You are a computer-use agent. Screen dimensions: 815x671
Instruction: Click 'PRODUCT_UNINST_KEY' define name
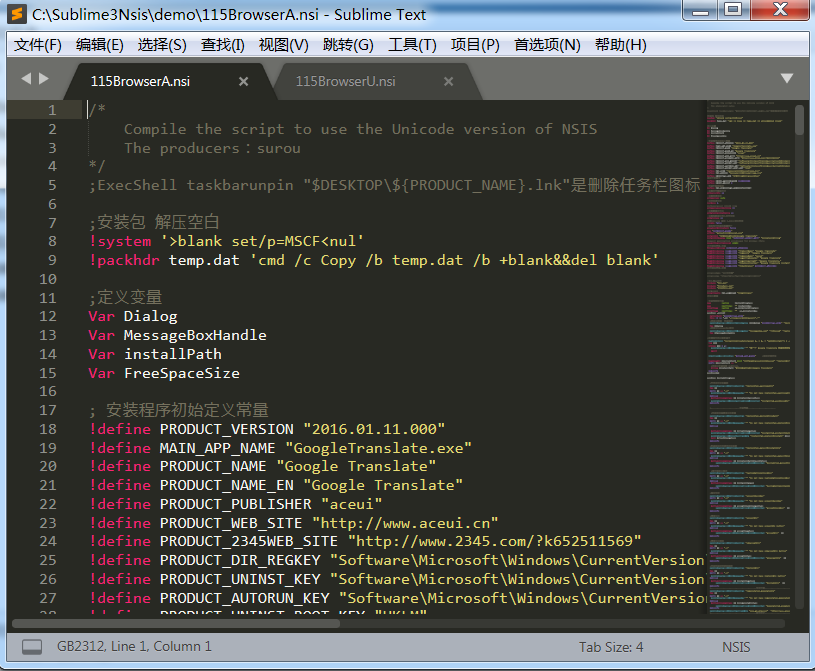[240, 580]
